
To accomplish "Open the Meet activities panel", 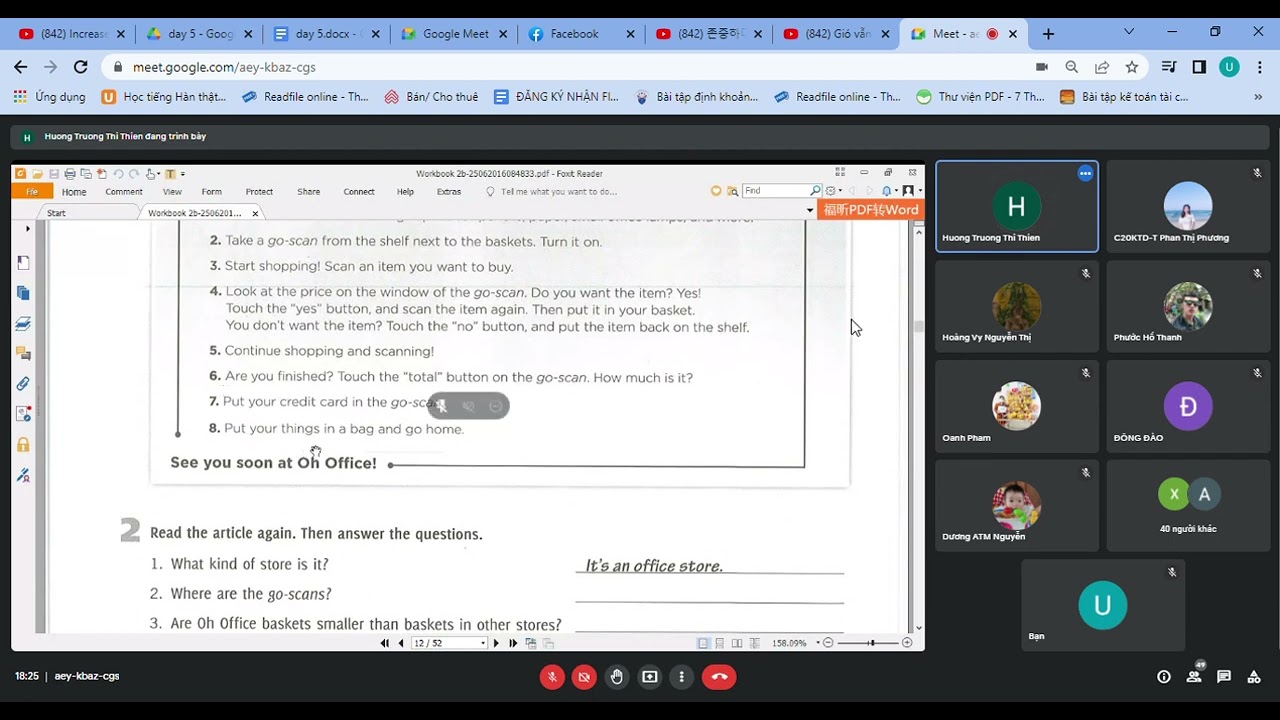I will point(1254,677).
